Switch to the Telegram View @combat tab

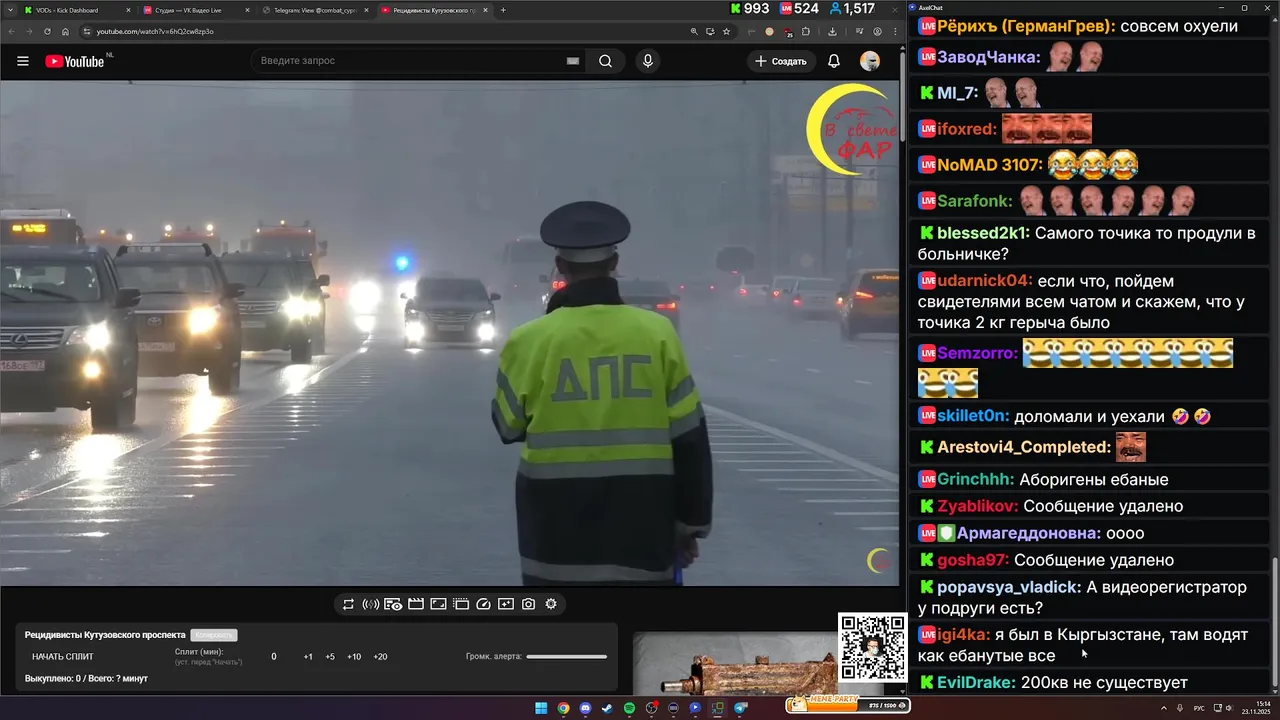[x=314, y=10]
